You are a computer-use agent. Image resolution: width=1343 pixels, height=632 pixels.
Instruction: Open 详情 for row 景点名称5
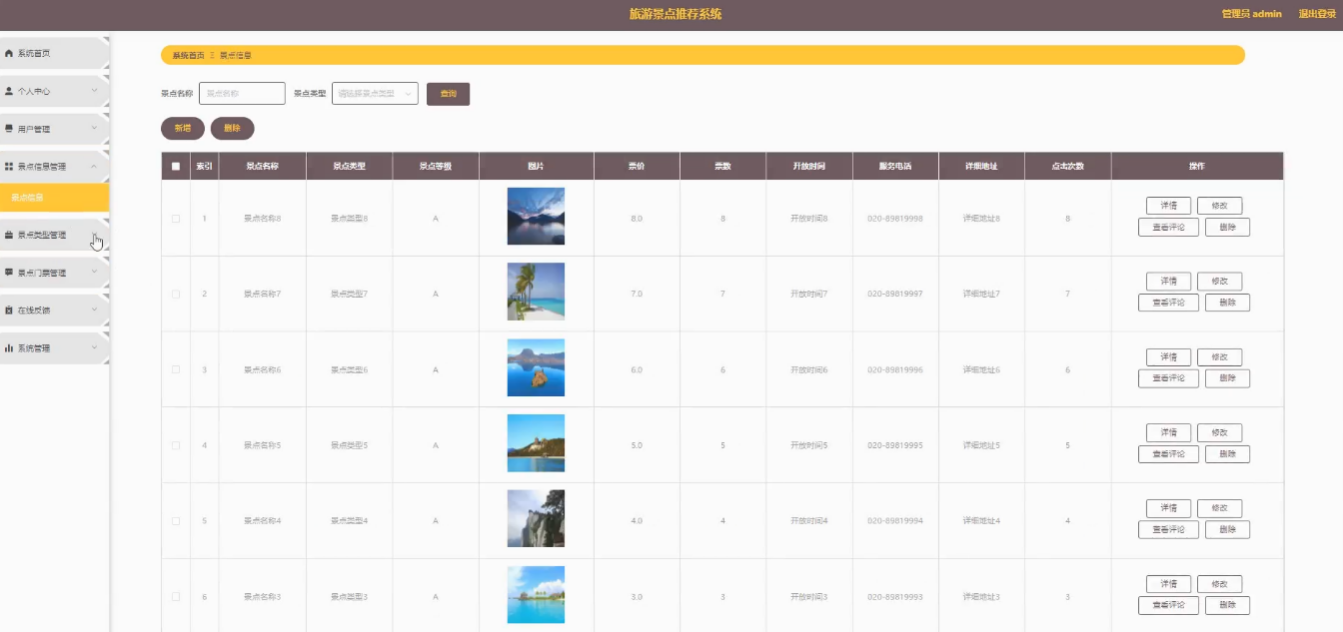[x=1168, y=433]
